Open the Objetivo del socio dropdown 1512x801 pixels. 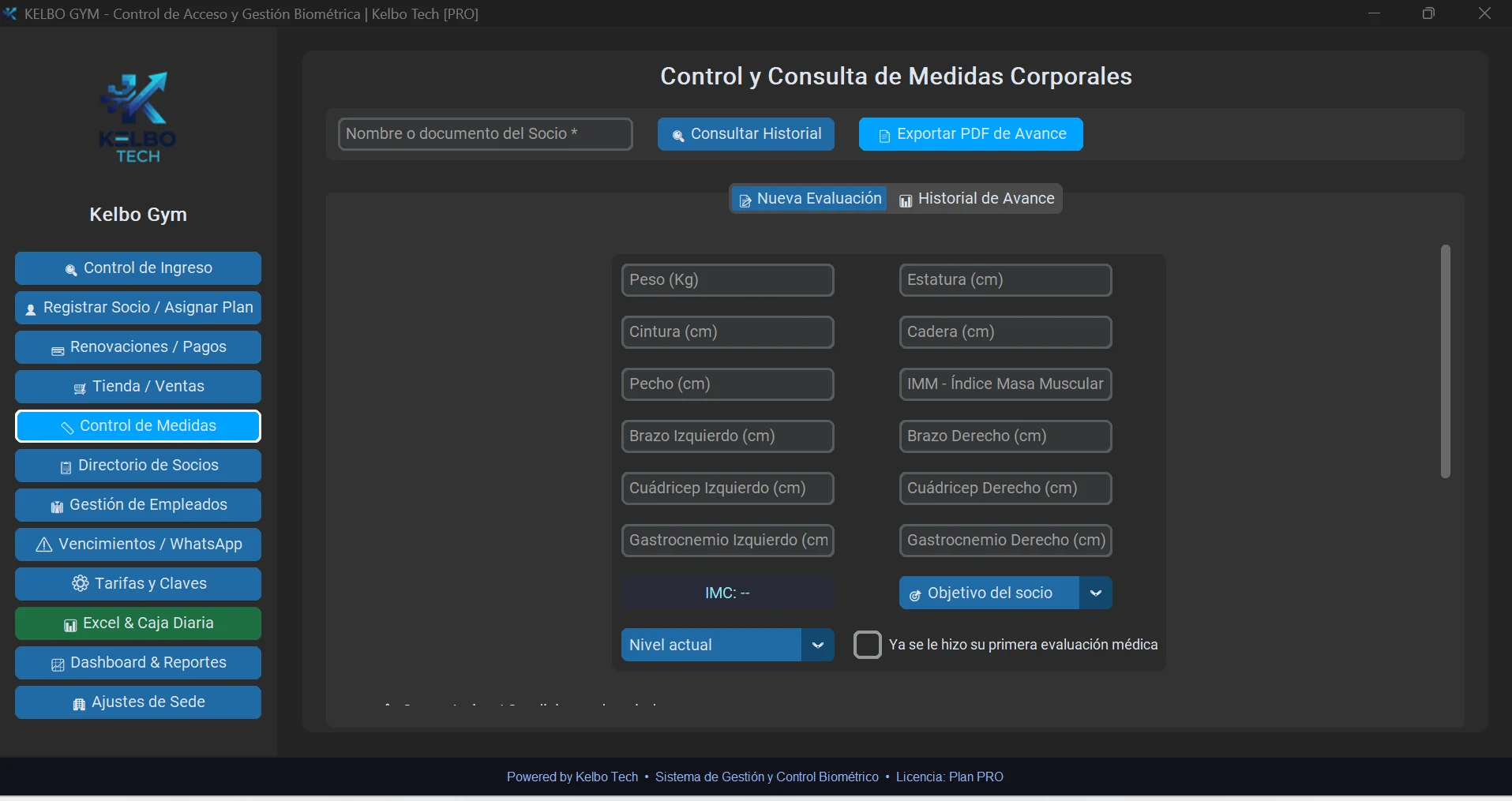tap(1006, 593)
